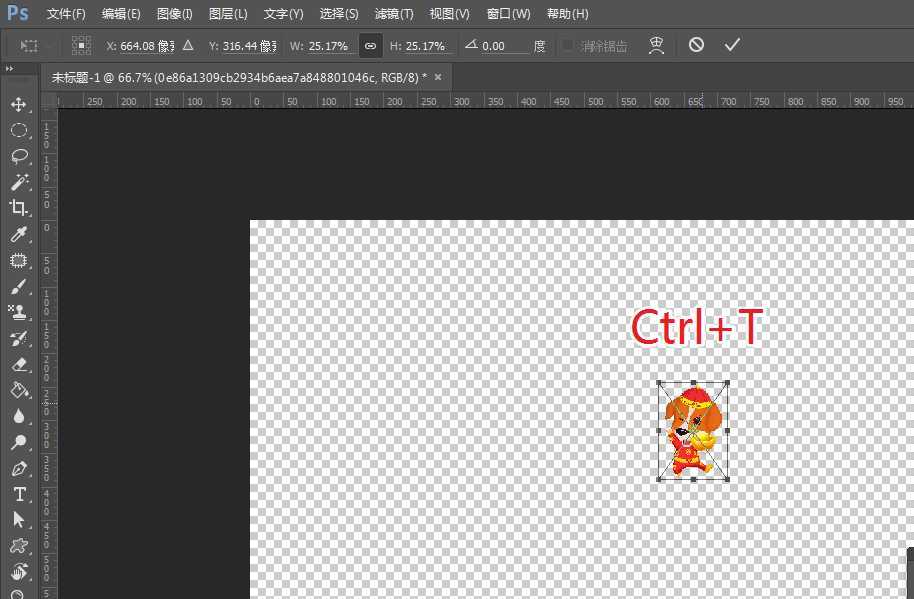Select the Crop tool

click(x=20, y=208)
